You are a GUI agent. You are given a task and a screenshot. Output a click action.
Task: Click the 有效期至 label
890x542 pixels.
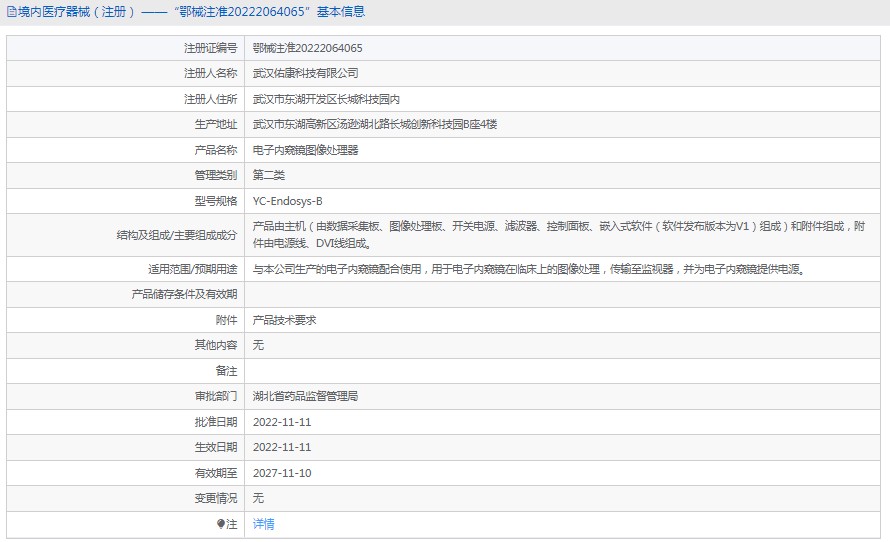(216, 473)
